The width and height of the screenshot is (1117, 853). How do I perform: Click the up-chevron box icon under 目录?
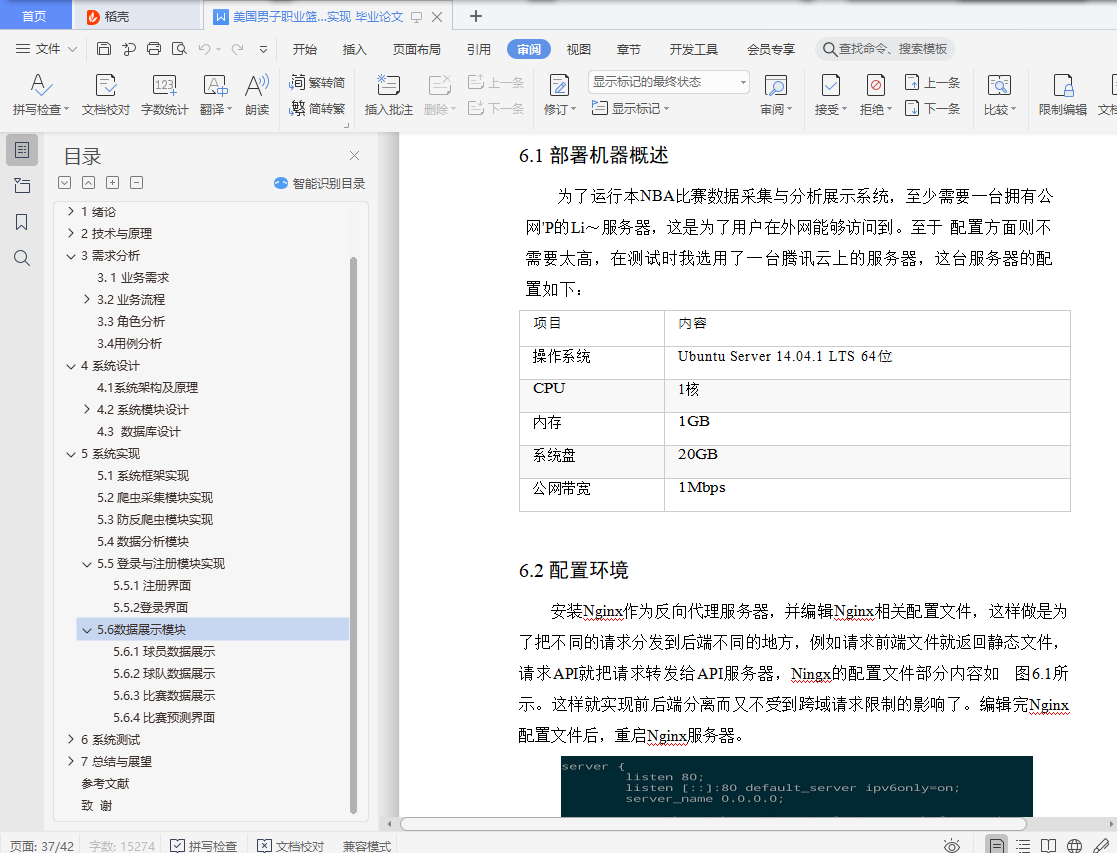point(88,182)
